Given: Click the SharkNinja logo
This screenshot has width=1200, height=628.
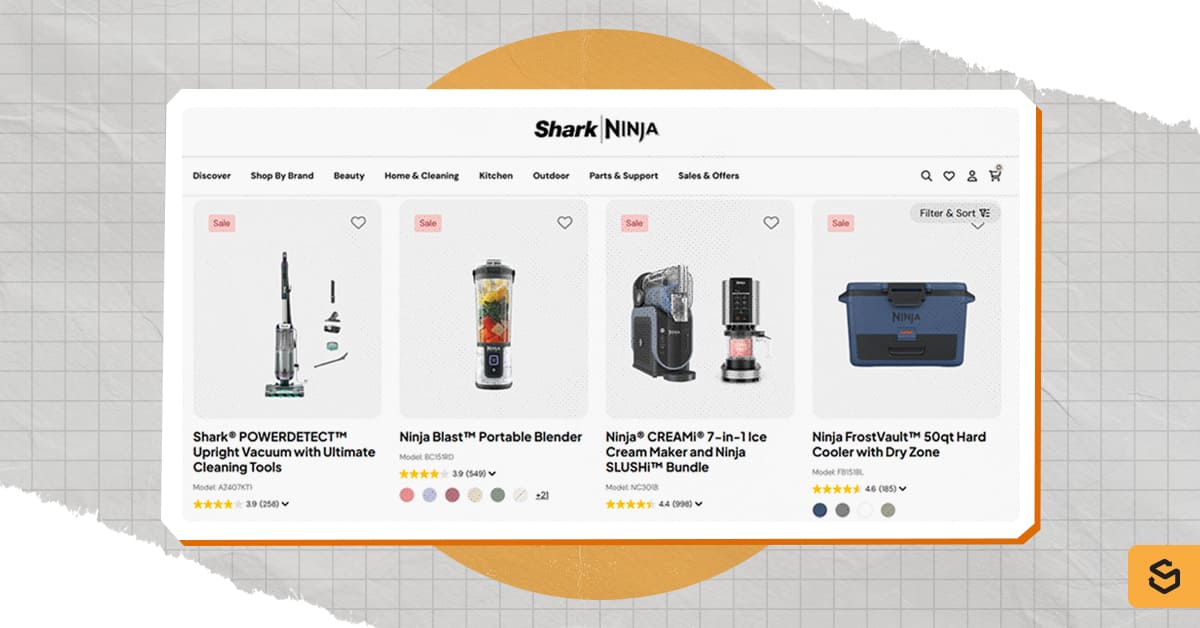Looking at the screenshot, I should [x=596, y=129].
